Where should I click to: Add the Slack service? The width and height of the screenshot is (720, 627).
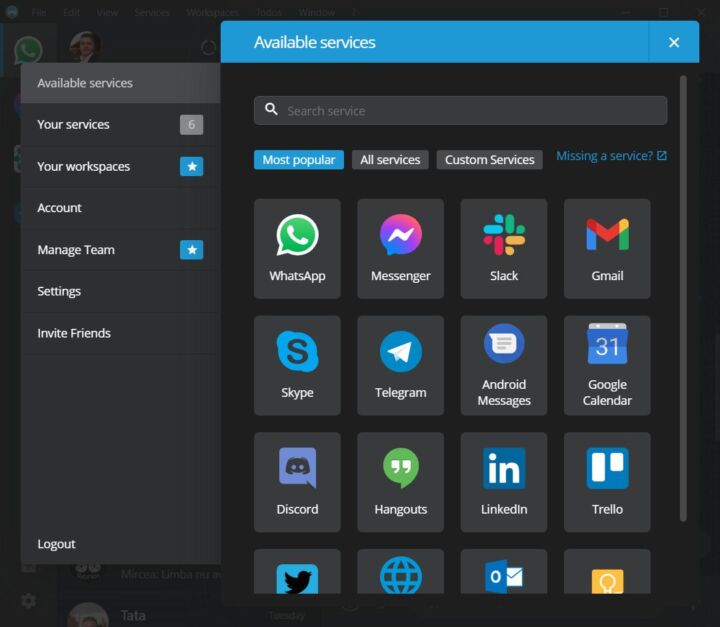pyautogui.click(x=504, y=249)
